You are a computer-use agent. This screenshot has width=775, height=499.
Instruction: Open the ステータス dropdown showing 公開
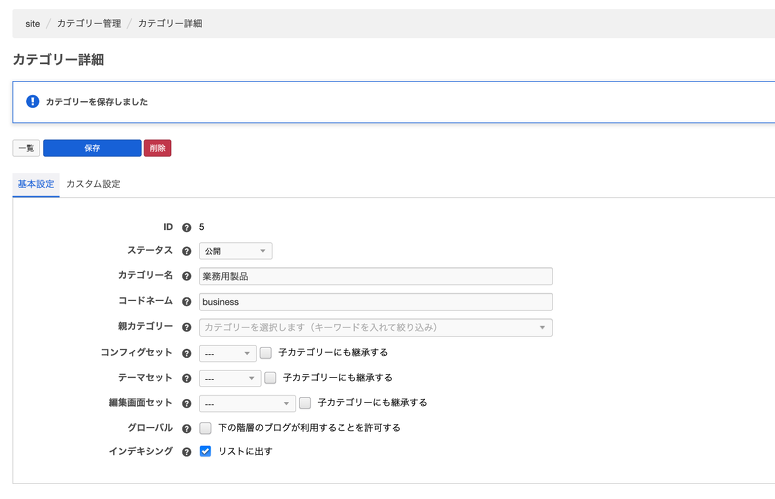(235, 251)
